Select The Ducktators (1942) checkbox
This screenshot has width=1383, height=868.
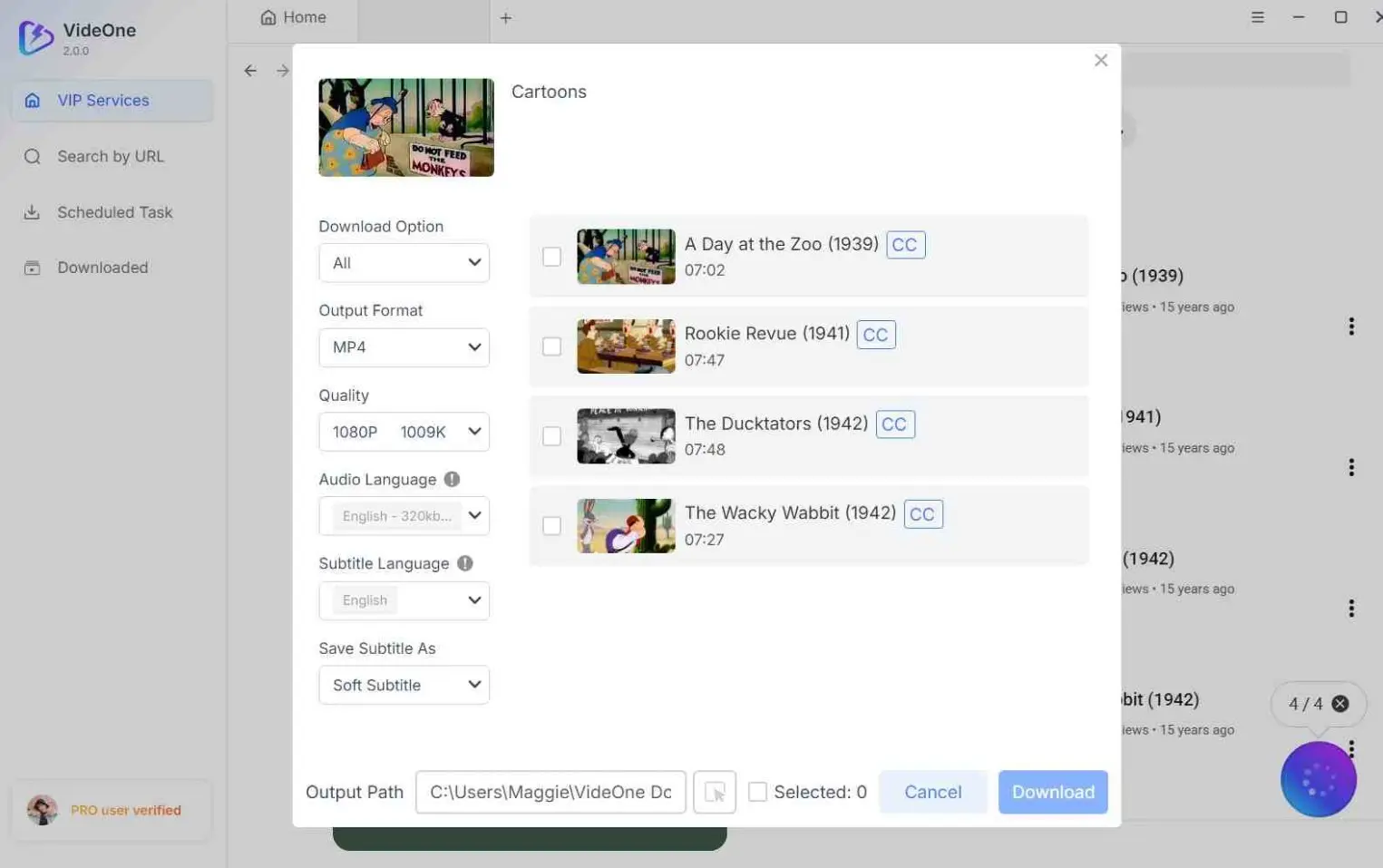(x=551, y=436)
